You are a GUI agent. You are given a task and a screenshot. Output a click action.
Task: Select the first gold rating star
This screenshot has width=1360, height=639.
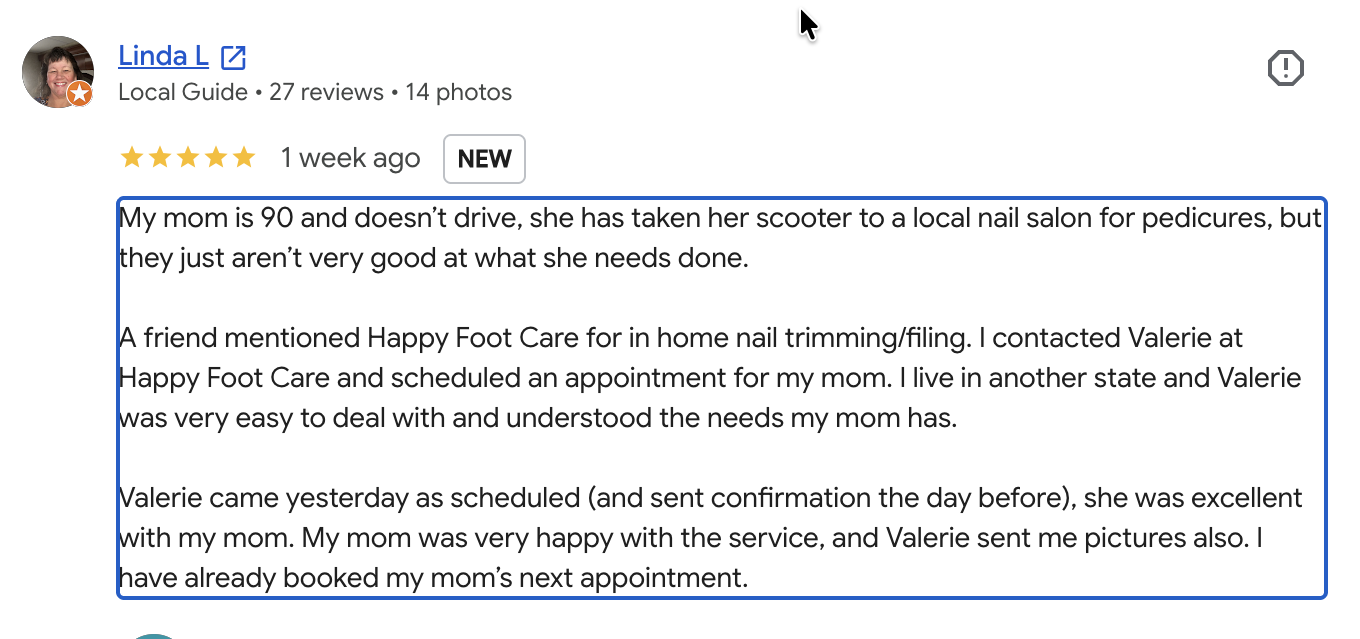[131, 158]
